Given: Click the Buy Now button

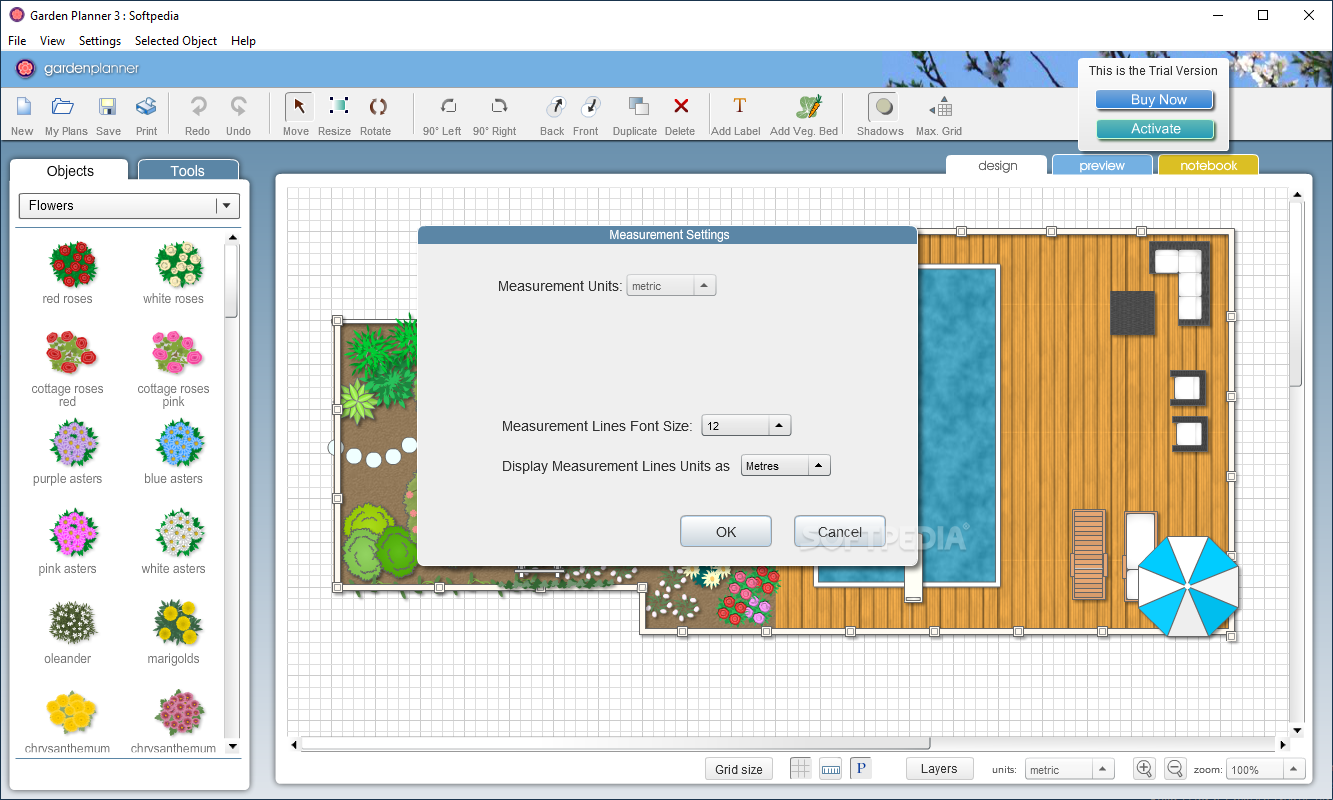Looking at the screenshot, I should click(1156, 100).
